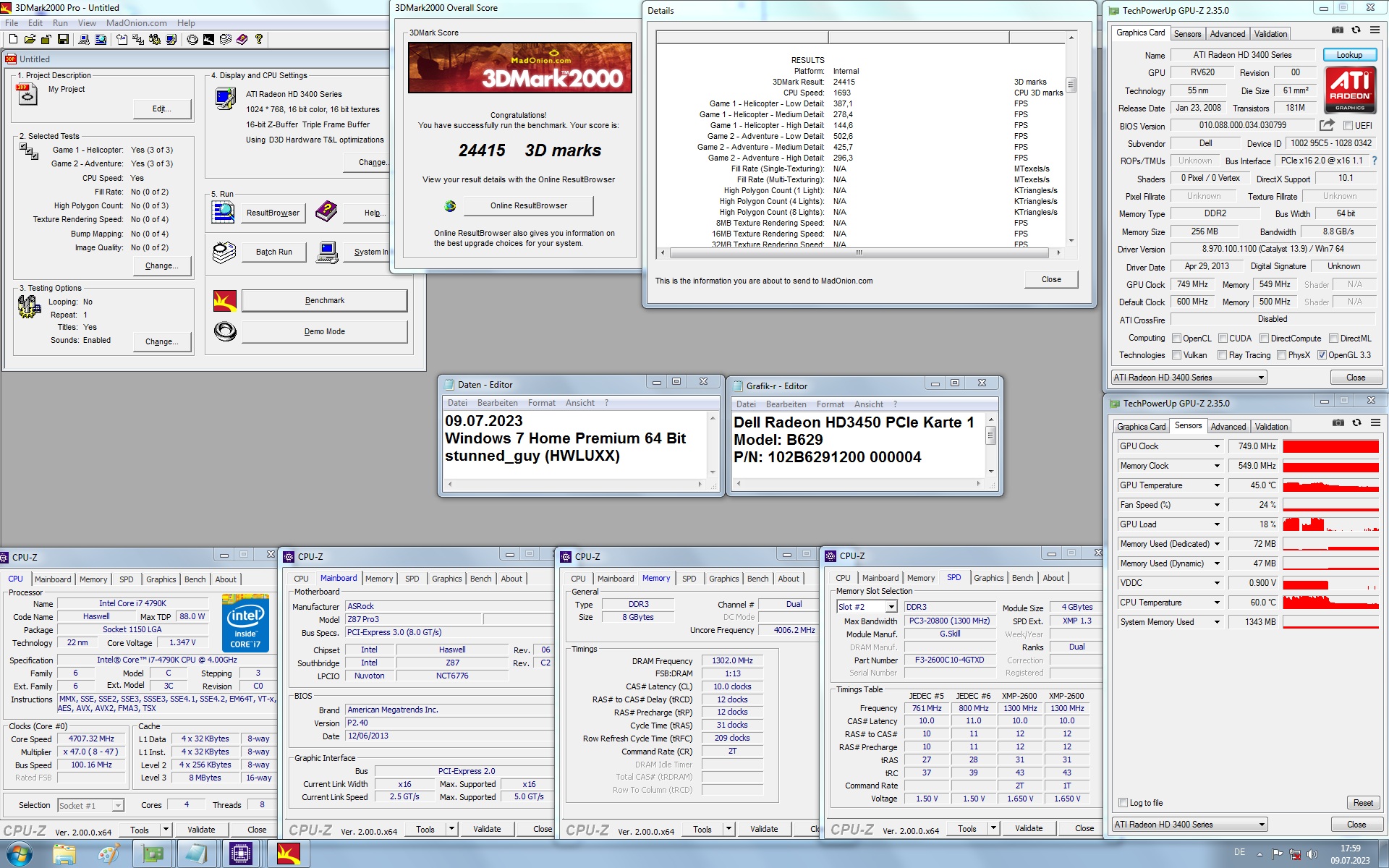Click the Open project folder icon in 3DMark toolbar
Image resolution: width=1389 pixels, height=868 pixels.
coord(30,39)
